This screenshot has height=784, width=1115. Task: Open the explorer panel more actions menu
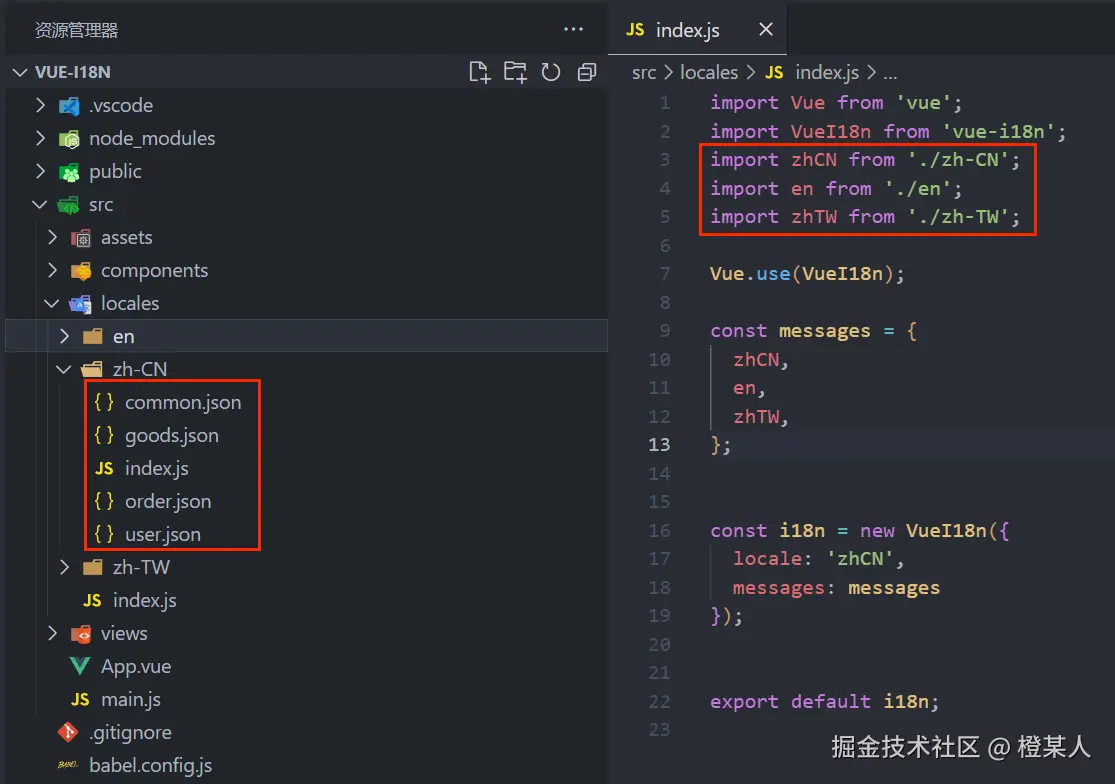click(573, 29)
